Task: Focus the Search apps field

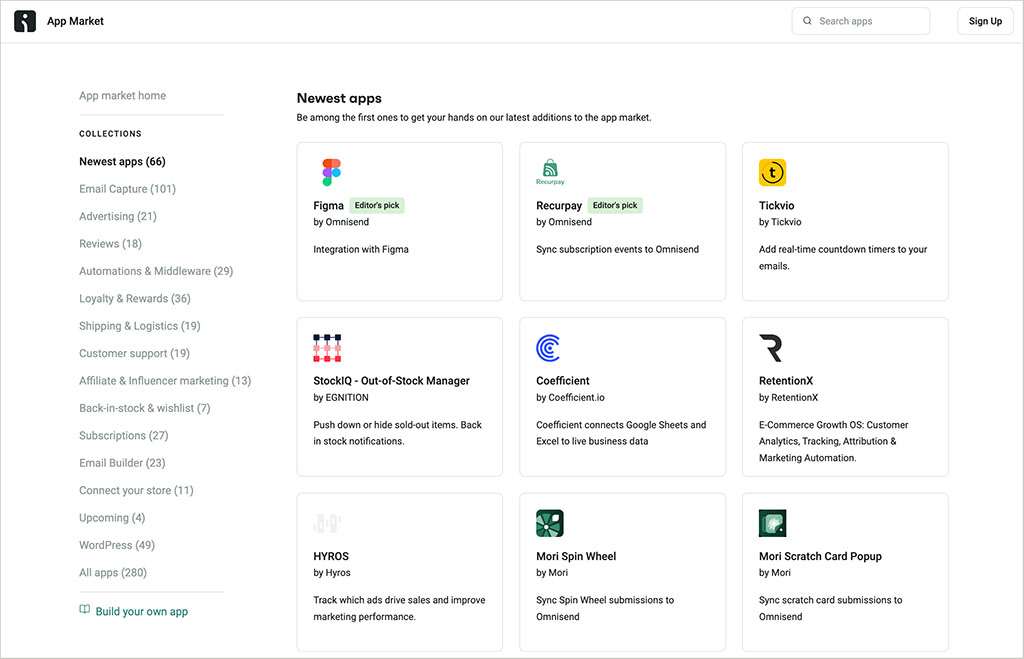Action: pyautogui.click(x=861, y=21)
